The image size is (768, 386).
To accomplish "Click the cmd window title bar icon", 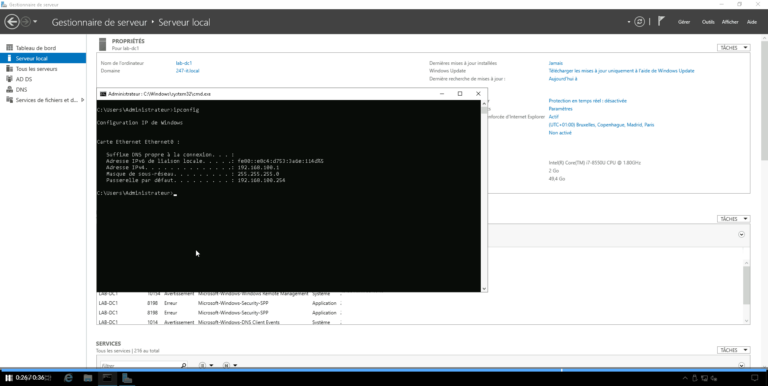I will pos(103,94).
